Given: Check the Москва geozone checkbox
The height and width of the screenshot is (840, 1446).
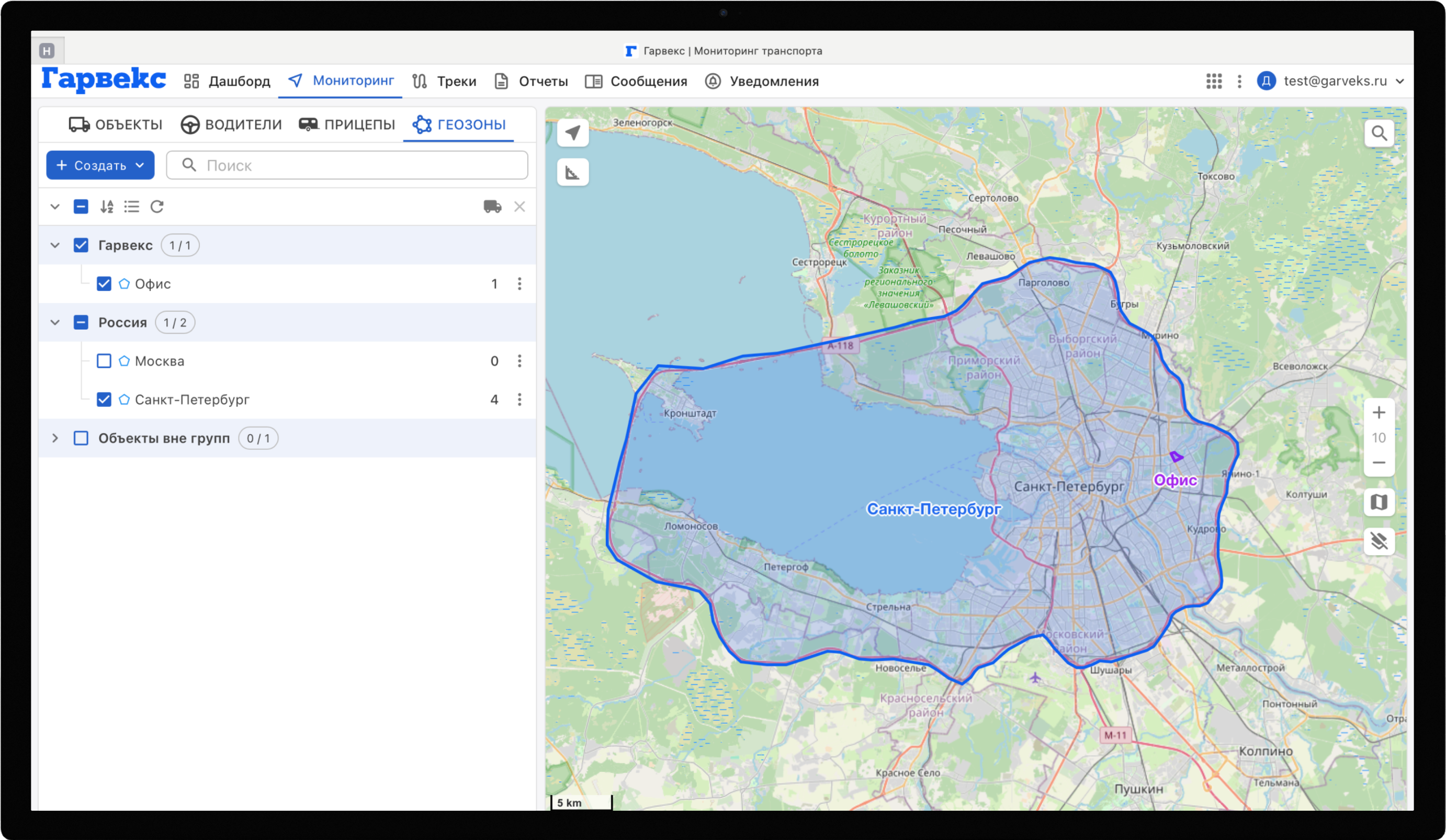Looking at the screenshot, I should pyautogui.click(x=104, y=361).
